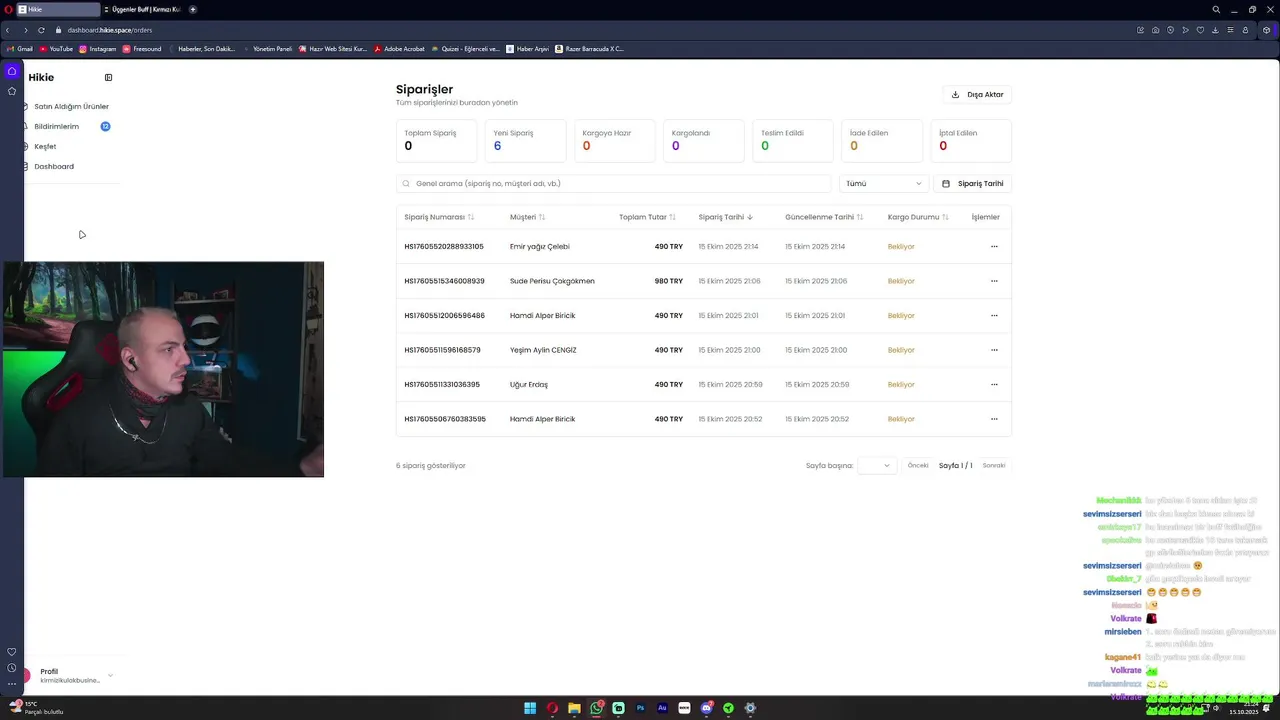
Task: Open the browser tab search magnifier
Action: [1216, 9]
